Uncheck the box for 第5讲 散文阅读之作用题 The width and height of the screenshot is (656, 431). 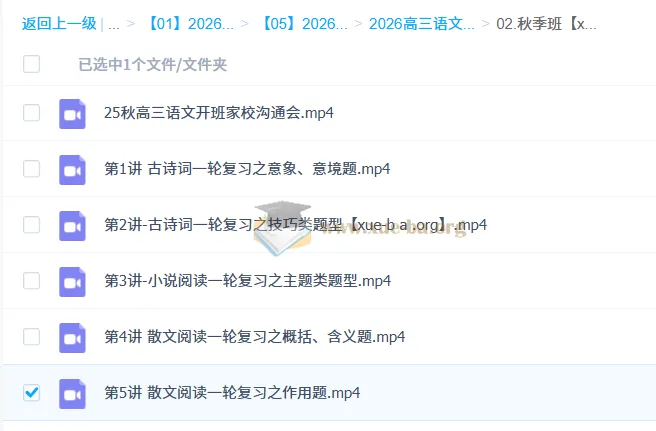click(32, 393)
